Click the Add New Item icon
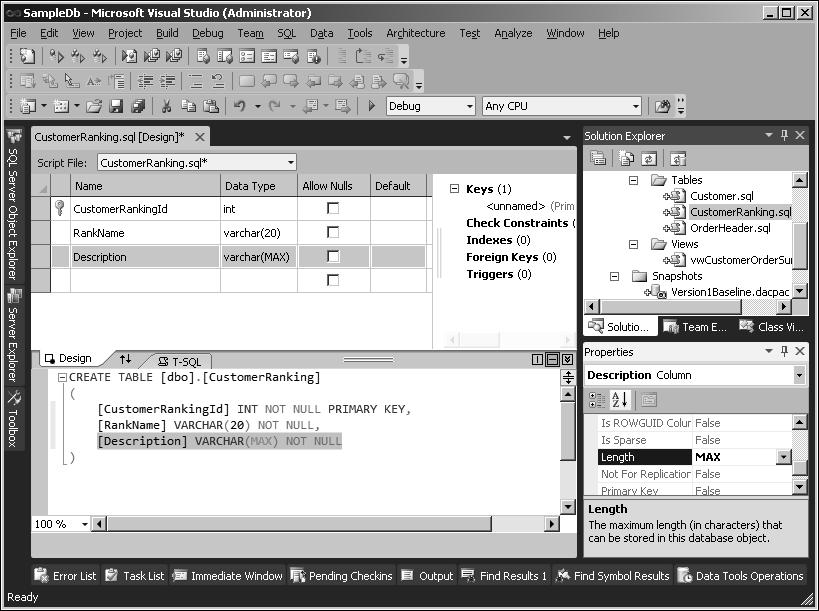This screenshot has width=819, height=611. click(61, 107)
